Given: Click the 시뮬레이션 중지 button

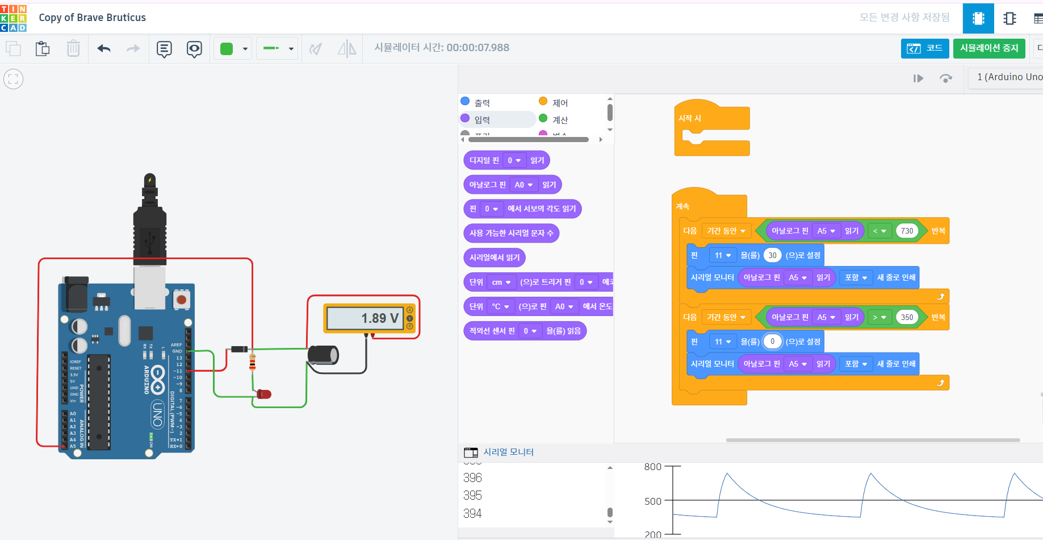Looking at the screenshot, I should 988,48.
